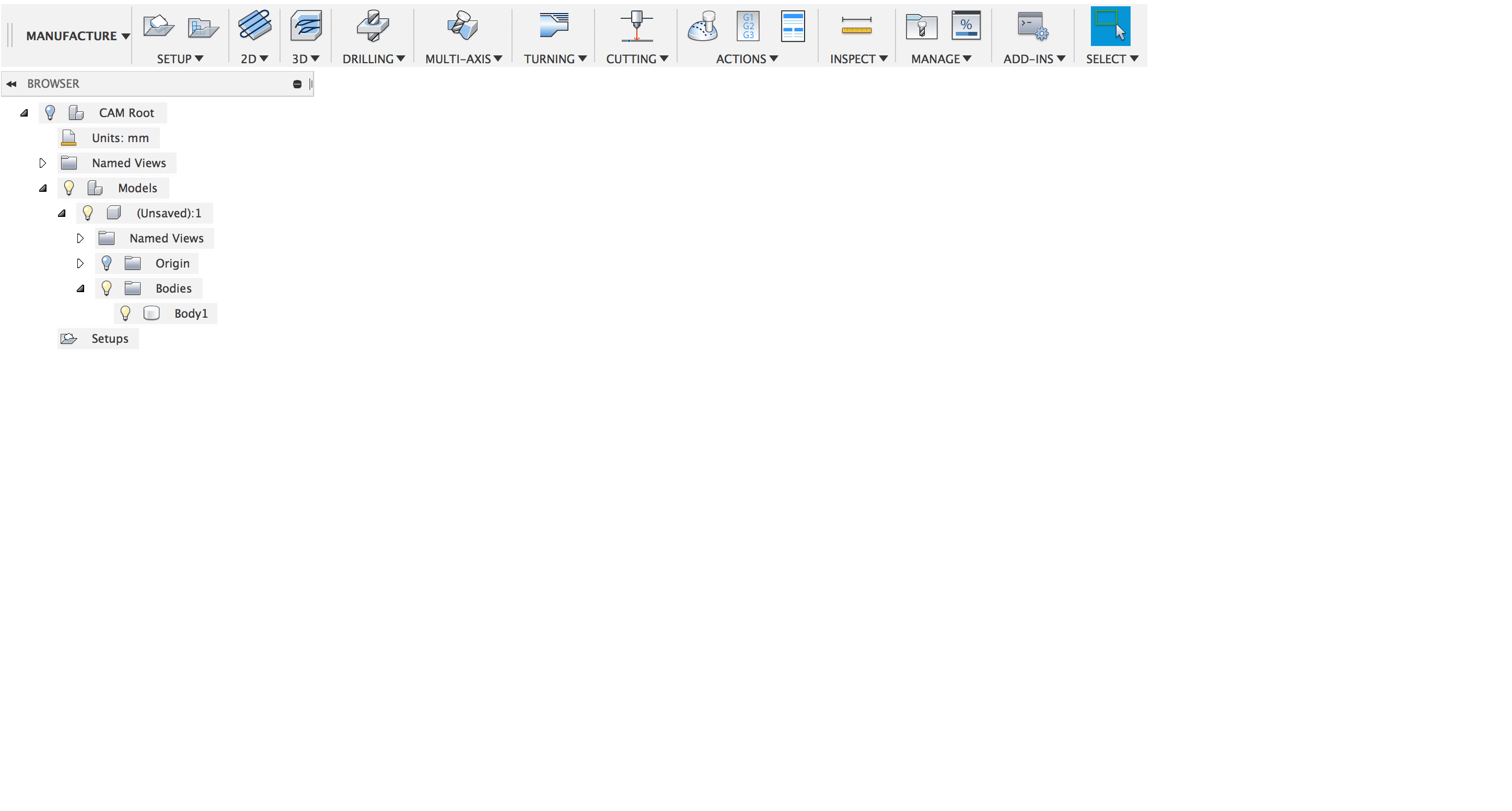The width and height of the screenshot is (1512, 811).
Task: Collapse the BROWSER panel with double arrows
Action: [x=11, y=84]
